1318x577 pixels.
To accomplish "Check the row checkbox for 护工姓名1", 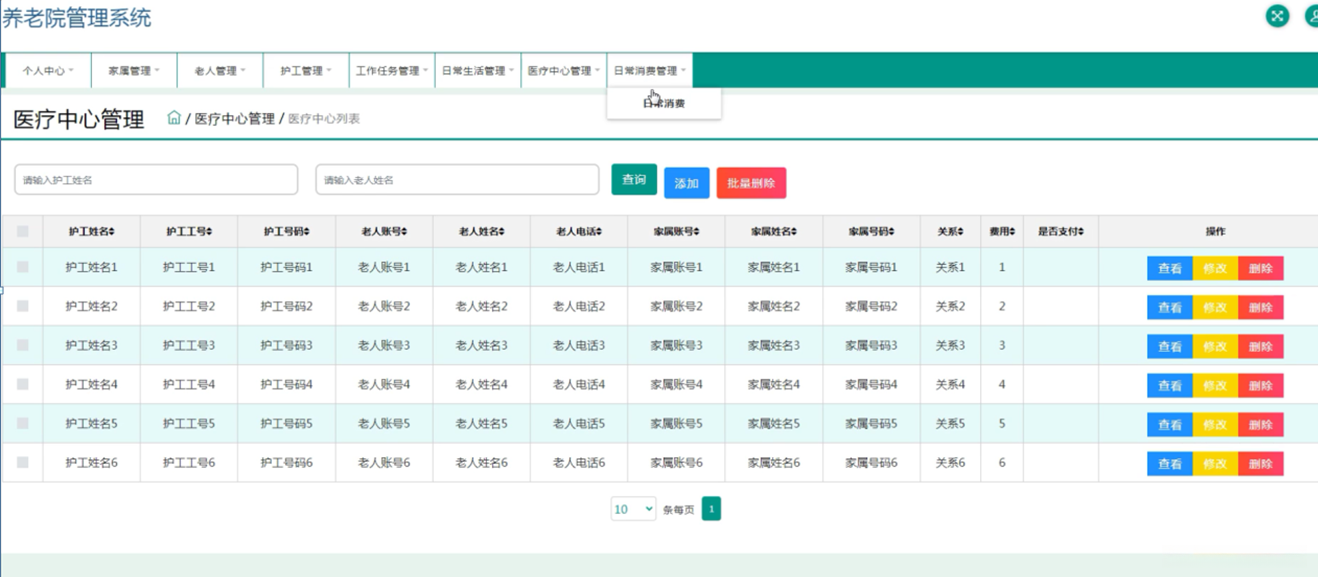I will [23, 267].
